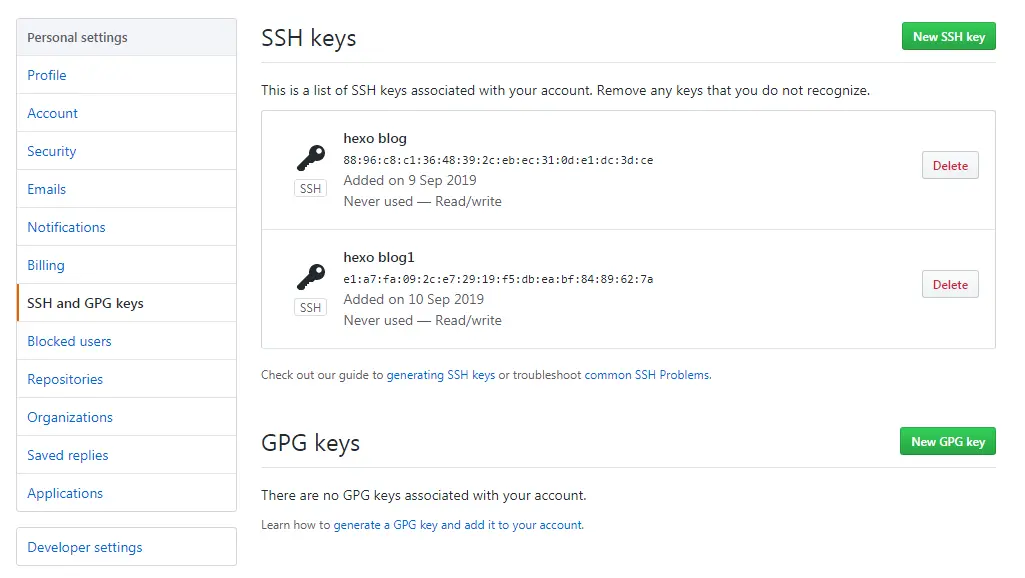The image size is (1025, 578).
Task: Open the Profile settings page
Action: coord(47,75)
